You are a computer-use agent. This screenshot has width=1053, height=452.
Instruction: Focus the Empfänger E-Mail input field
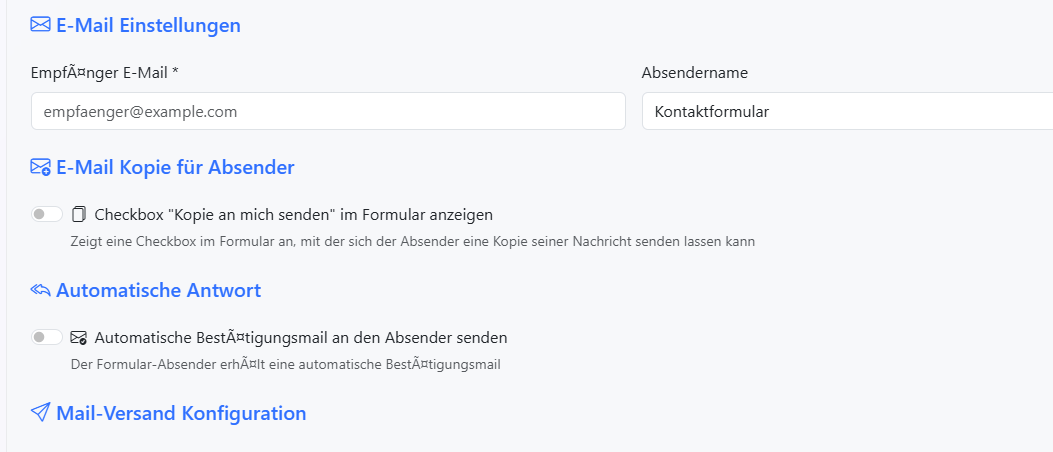pos(328,111)
